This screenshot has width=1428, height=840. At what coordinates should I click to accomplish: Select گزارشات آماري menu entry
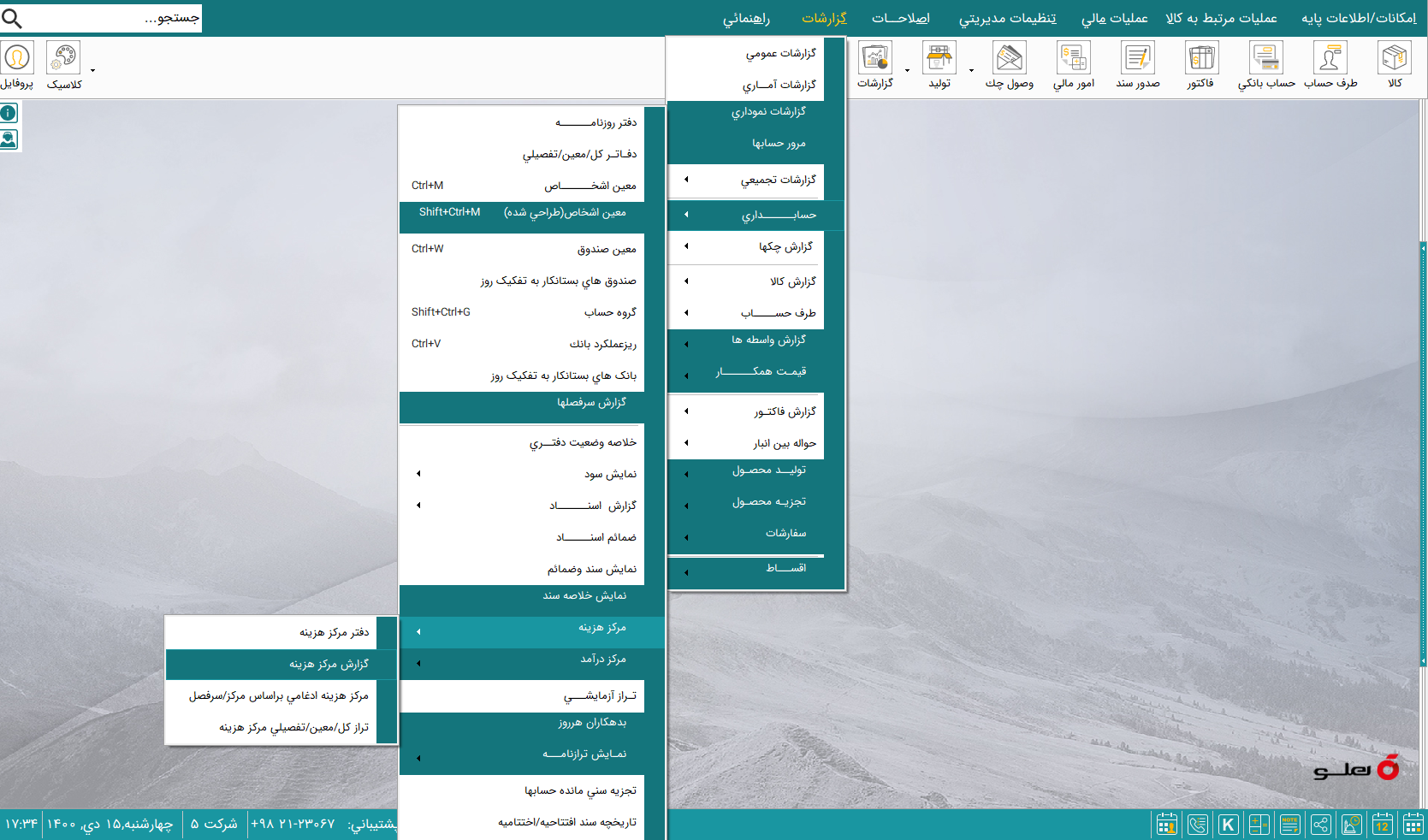coord(746,85)
